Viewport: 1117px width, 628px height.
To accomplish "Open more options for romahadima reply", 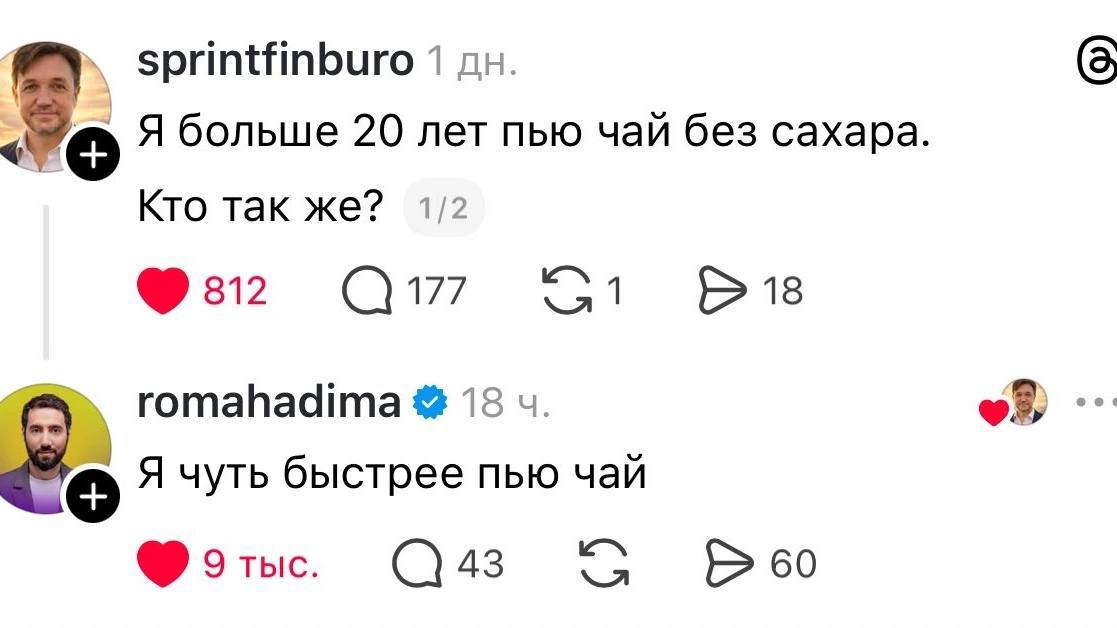I will (x=1096, y=403).
